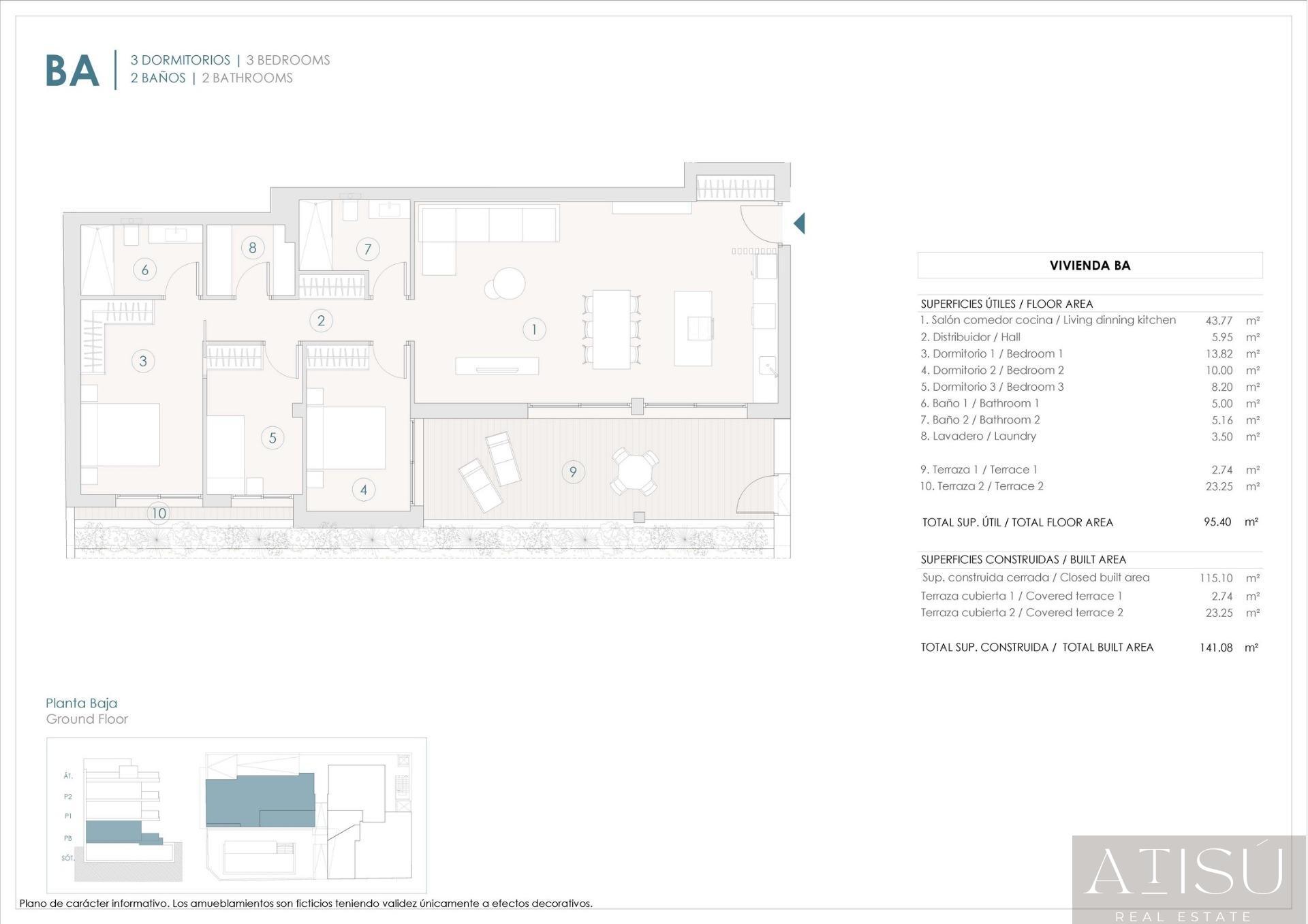Screen dimensions: 1308x924
Task: Click the Planta Baja Ground Floor label
Action: 88,710
